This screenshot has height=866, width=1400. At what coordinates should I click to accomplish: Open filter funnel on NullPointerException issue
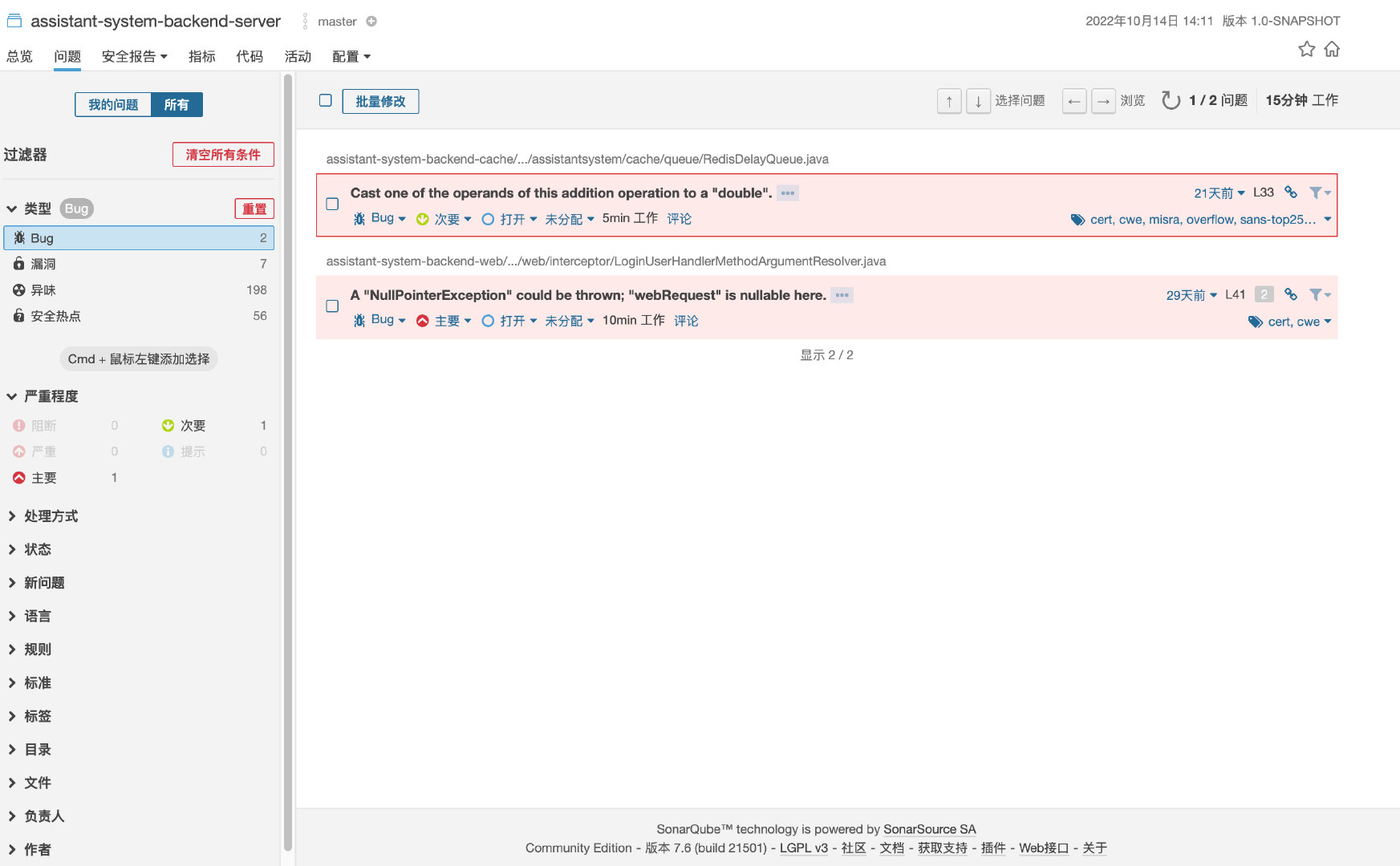(x=1320, y=294)
